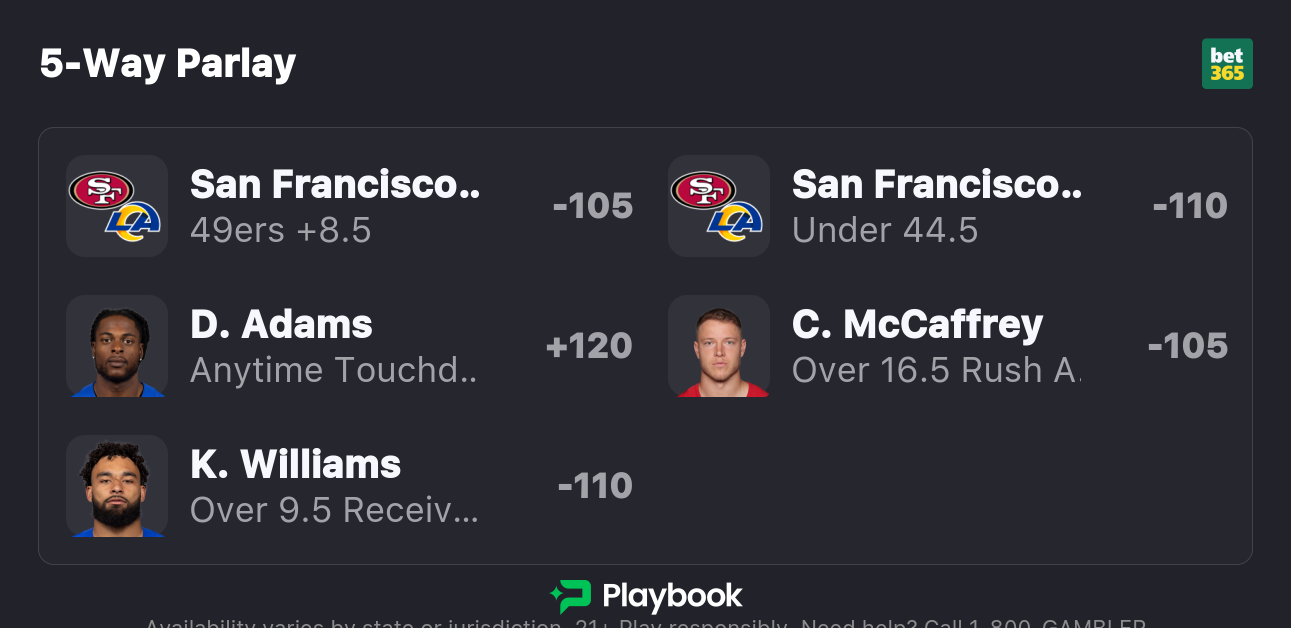1291x628 pixels.
Task: Click the -110 odds for K. Williams
Action: 595,486
